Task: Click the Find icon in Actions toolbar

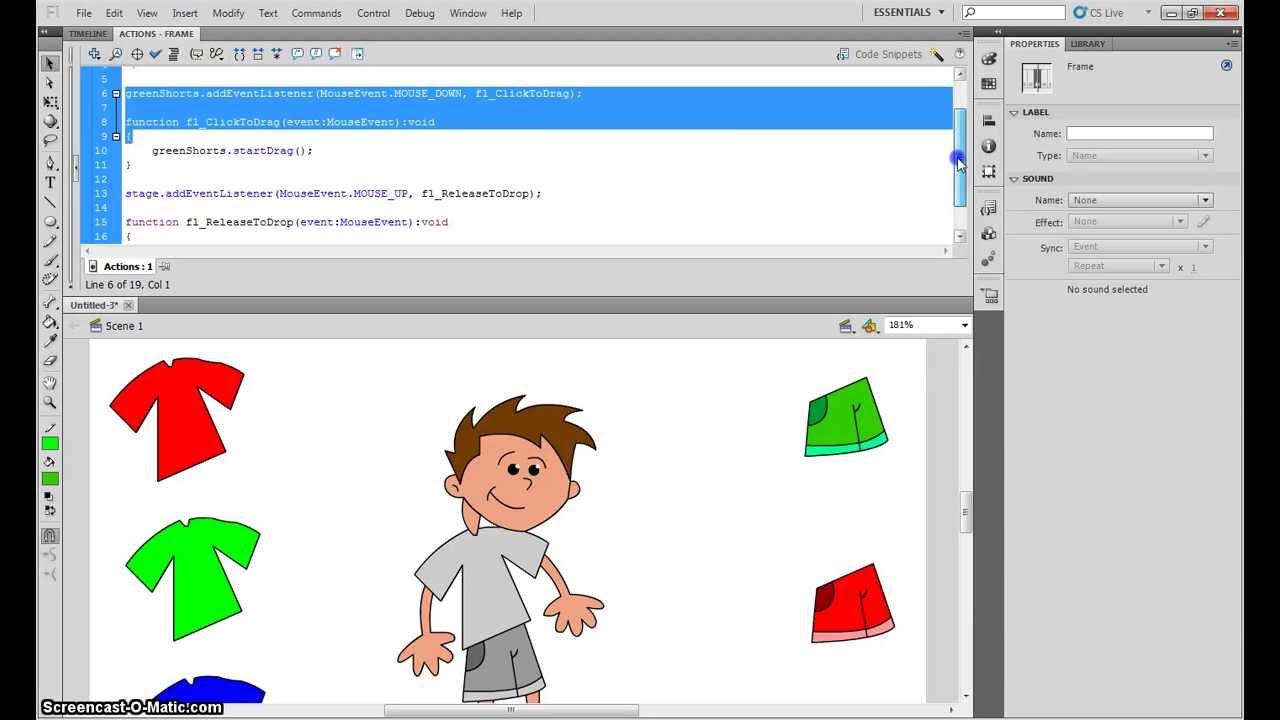Action: click(115, 54)
